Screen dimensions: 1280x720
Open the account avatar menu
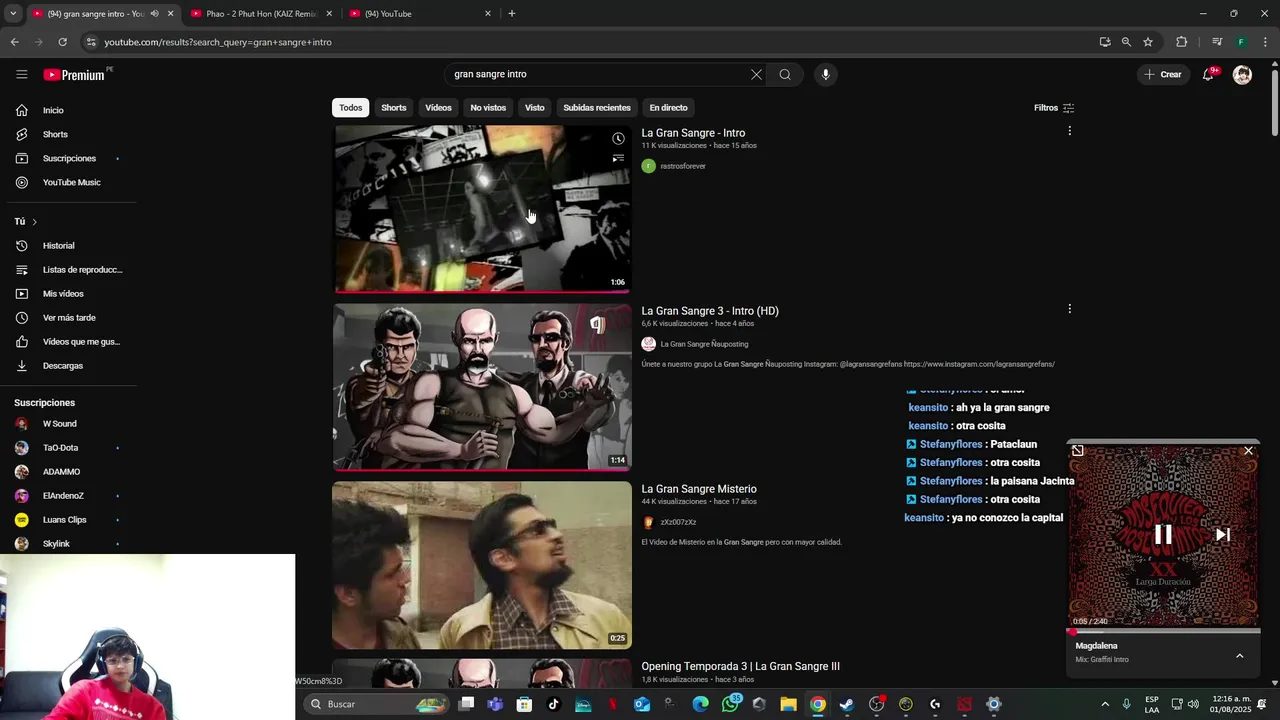tap(1242, 74)
